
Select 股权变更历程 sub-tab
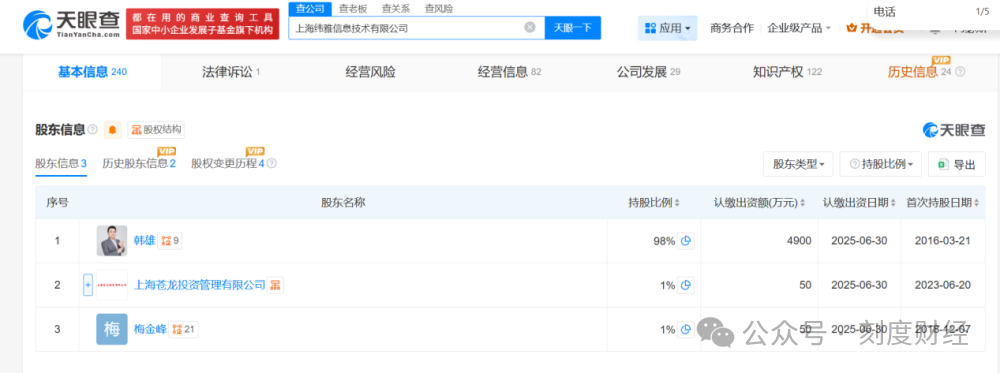pos(228,164)
